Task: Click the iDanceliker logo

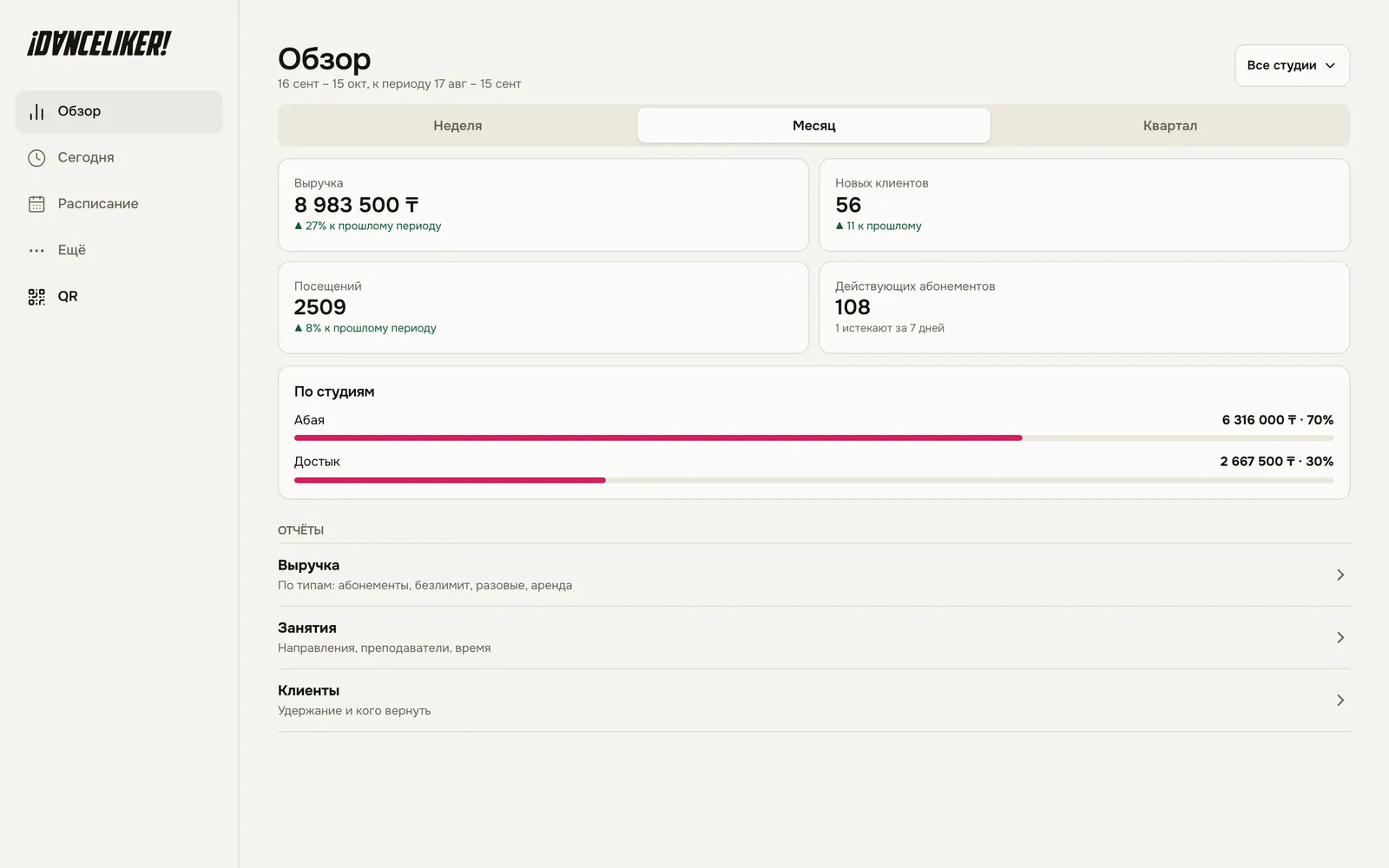Action: click(99, 43)
